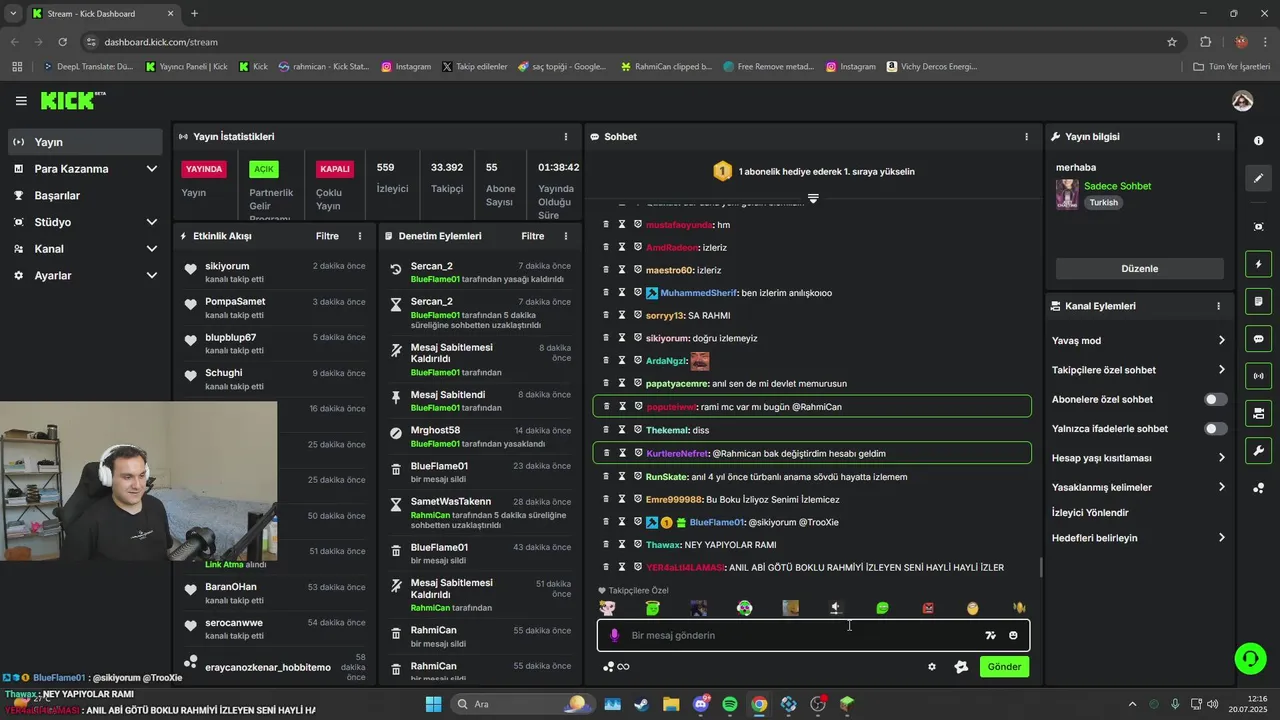This screenshot has width=1280, height=720.
Task: Open the hamburger menu beside Kick logo
Action: [21, 101]
